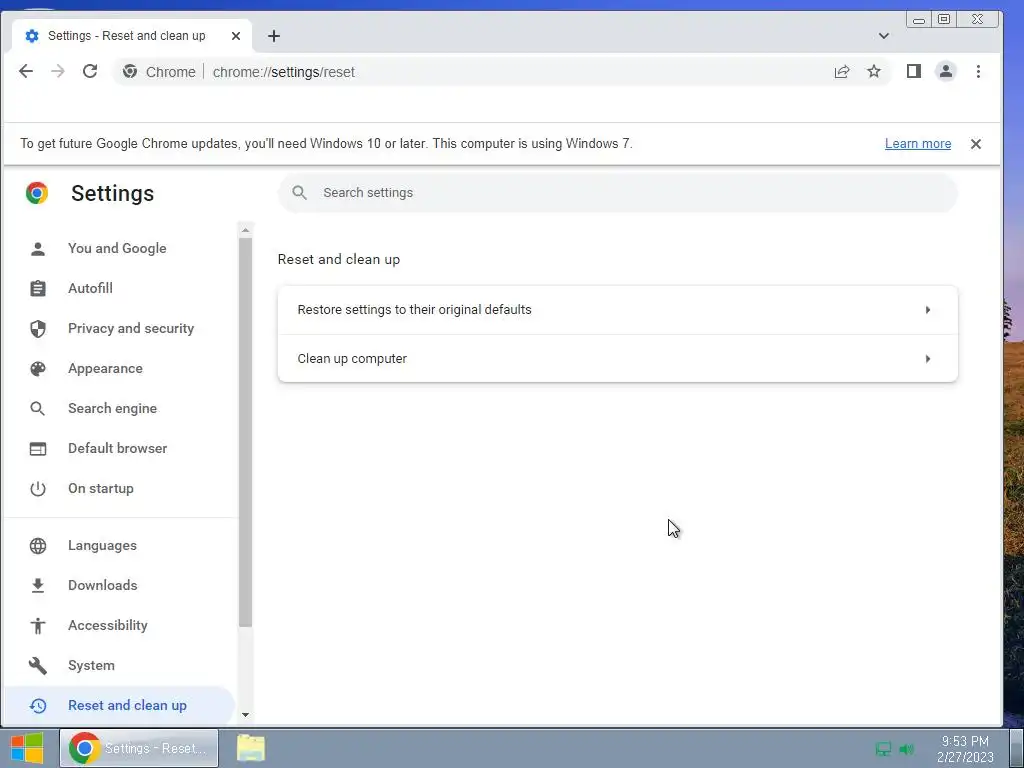Screen dimensions: 1024x768
Task: Open the side panel icon
Action: tap(914, 71)
